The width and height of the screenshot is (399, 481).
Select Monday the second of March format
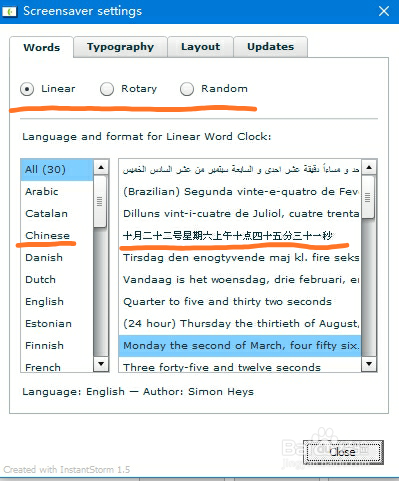[240, 346]
